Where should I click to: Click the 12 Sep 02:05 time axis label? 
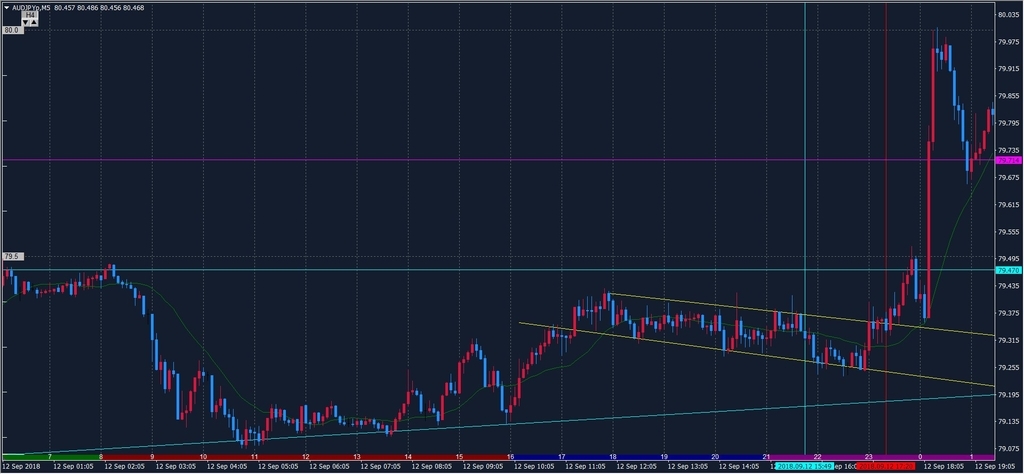coord(125,467)
